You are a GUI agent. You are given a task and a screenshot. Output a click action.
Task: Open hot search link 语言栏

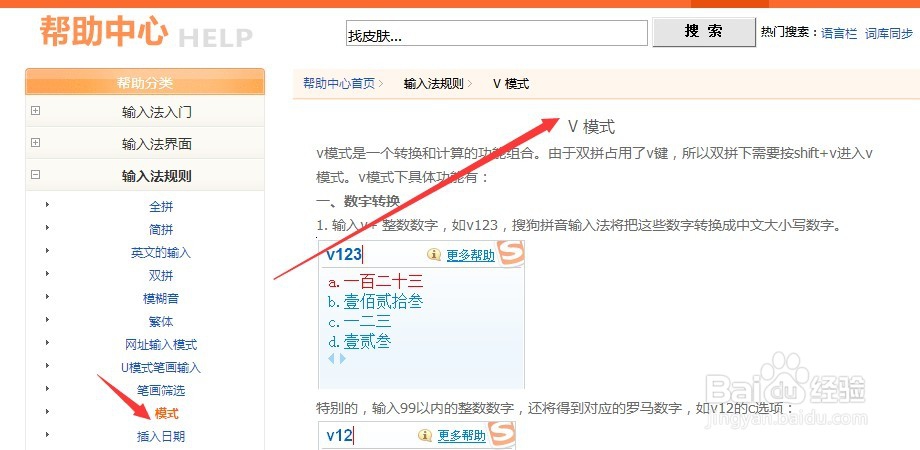point(839,33)
